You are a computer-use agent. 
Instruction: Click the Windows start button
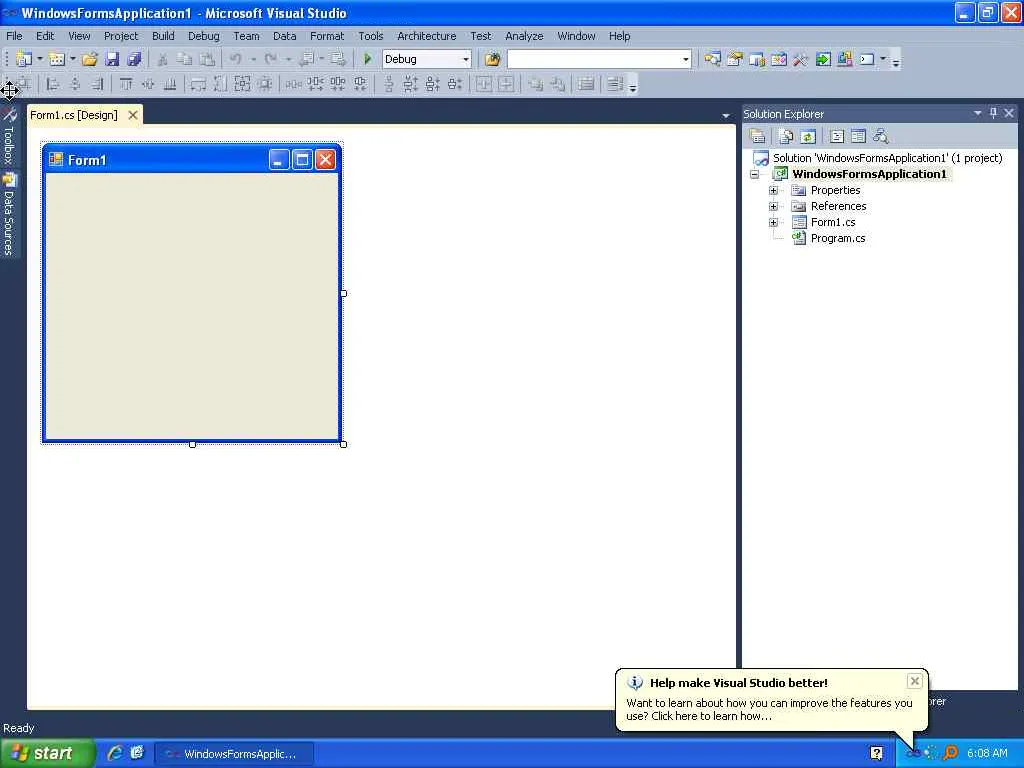[47, 753]
